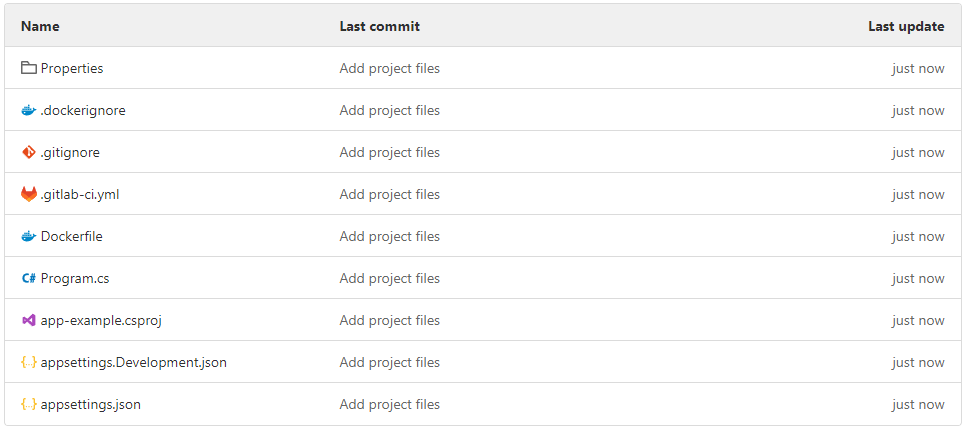Open the appsettings.Development.json file
Image resolution: width=965 pixels, height=429 pixels.
tap(134, 362)
